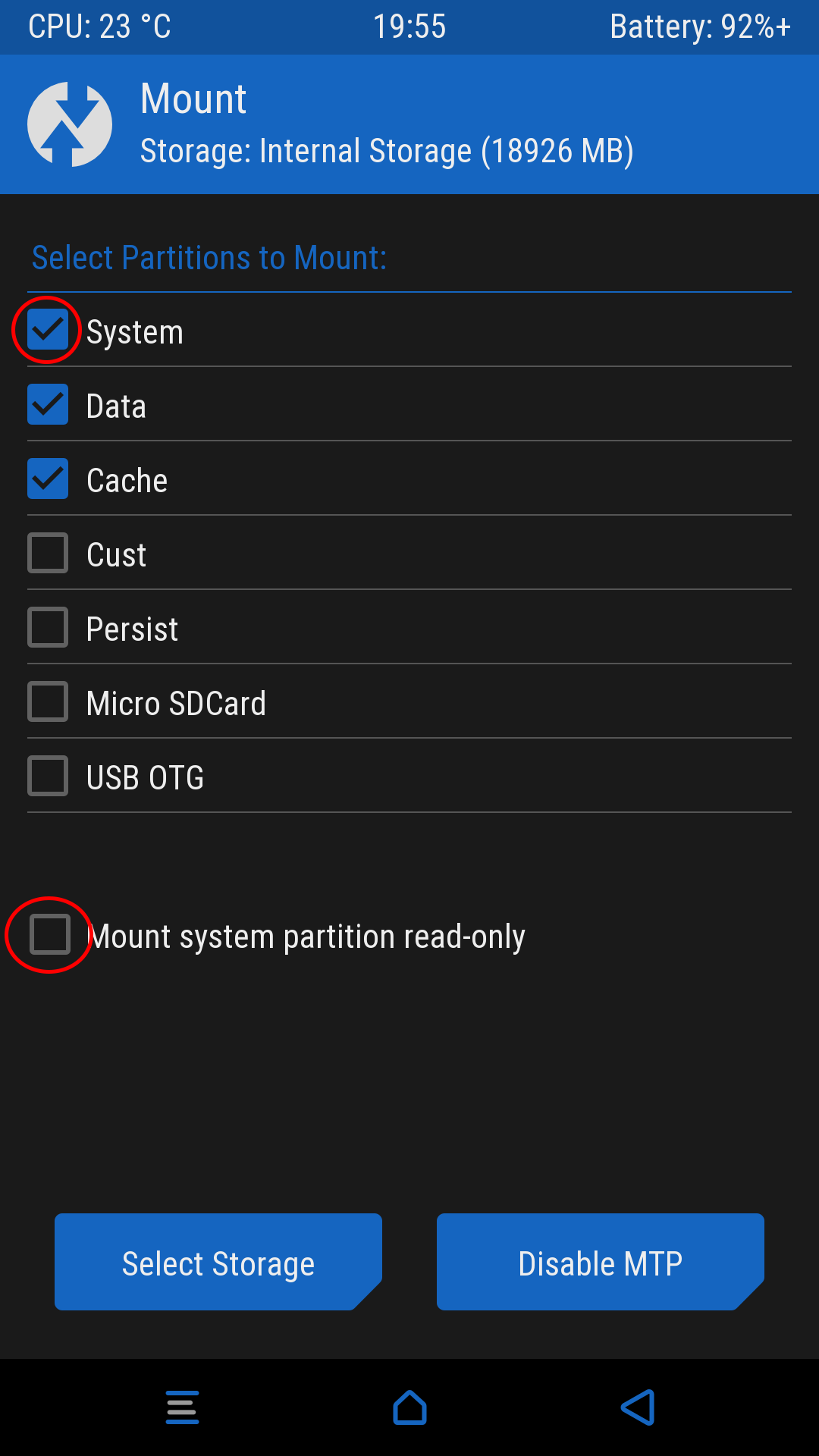Tap the Micro SDCard label text
The height and width of the screenshot is (1456, 819).
176,703
